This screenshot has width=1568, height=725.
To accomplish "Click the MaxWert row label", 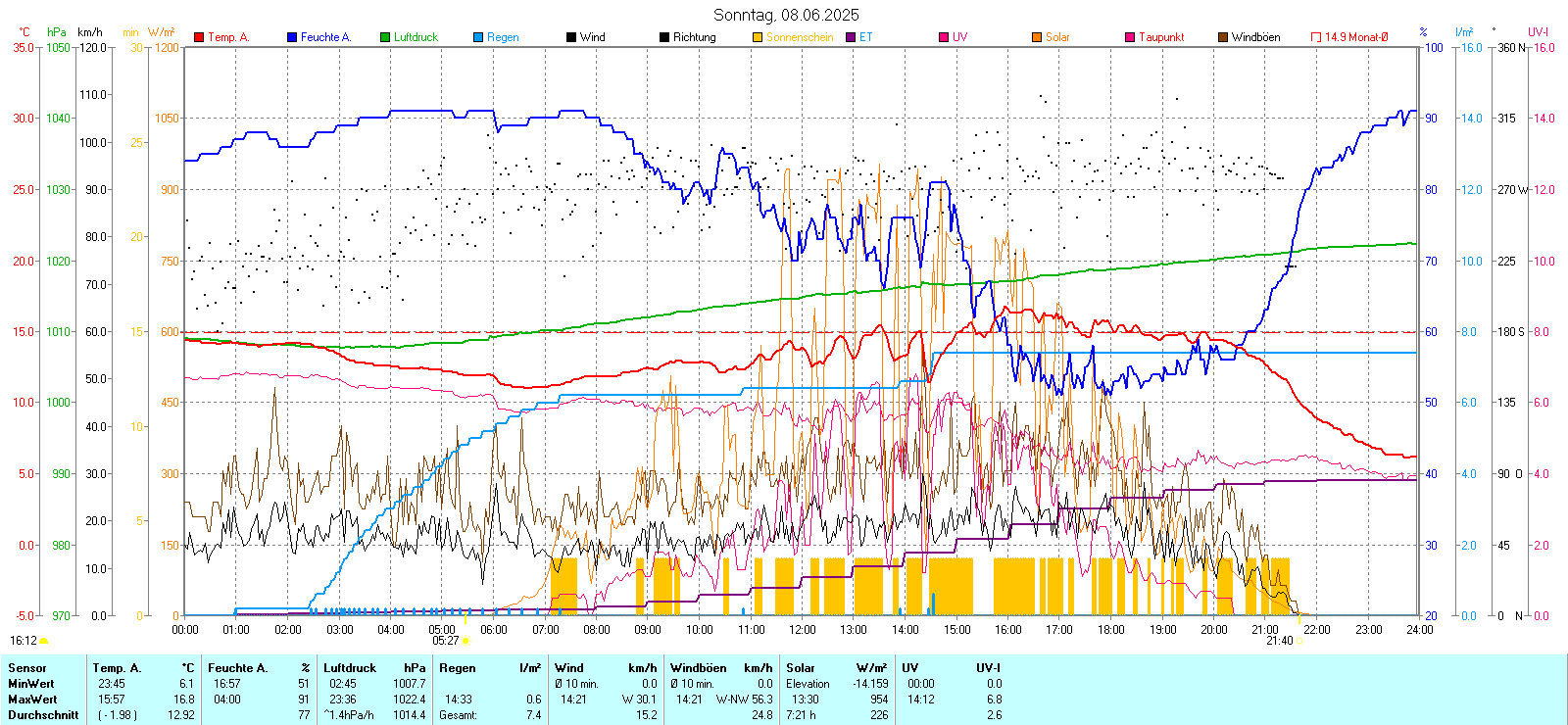I will pos(32,700).
